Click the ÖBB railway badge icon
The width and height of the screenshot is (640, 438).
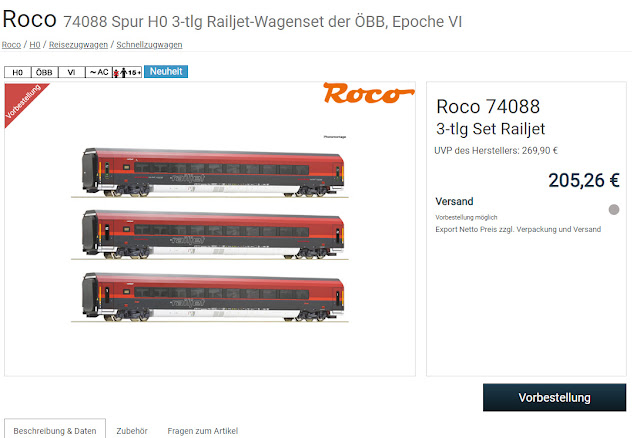click(x=44, y=72)
